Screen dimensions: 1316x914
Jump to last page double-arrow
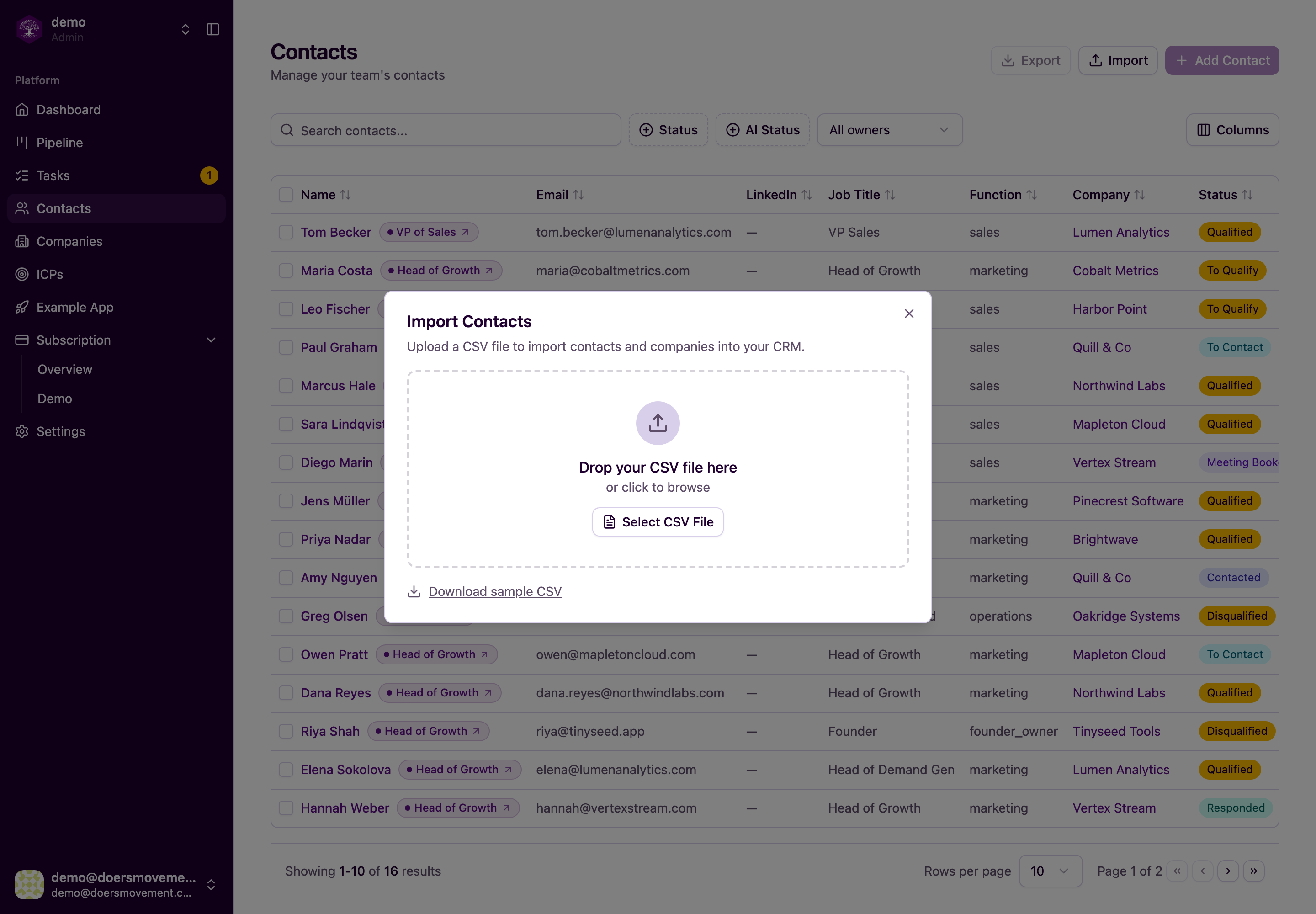tap(1253, 871)
